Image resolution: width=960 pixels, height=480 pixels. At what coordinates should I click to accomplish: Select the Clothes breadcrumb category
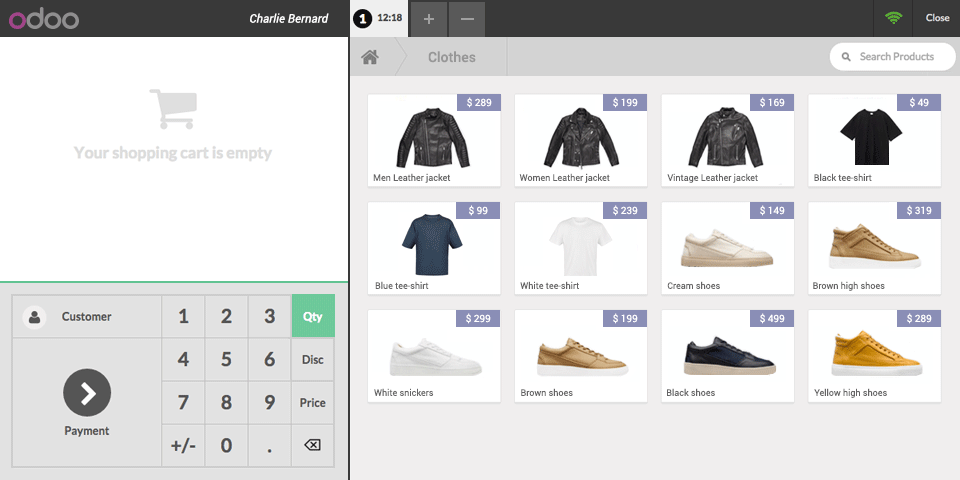click(452, 58)
